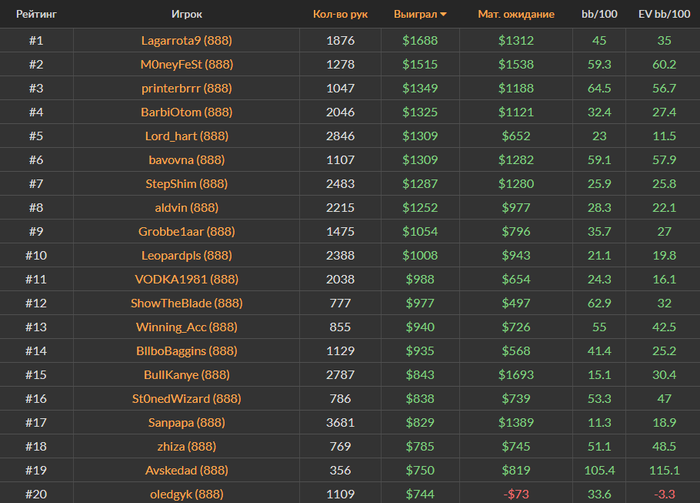Click BullKanye (888) player name
Viewport: 700px width, 503px height.
187,375
